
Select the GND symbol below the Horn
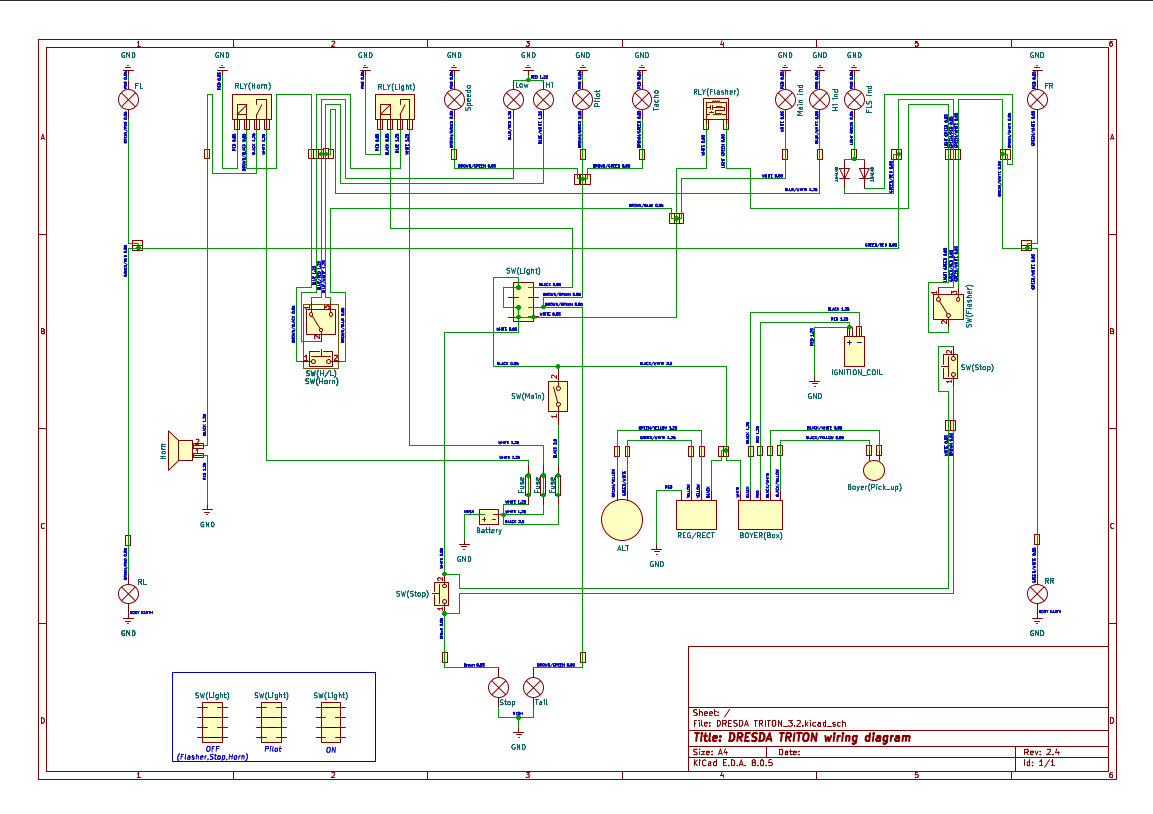(x=207, y=511)
